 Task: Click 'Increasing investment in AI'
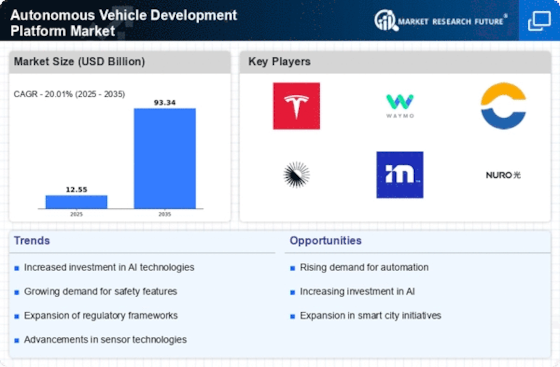click(357, 292)
